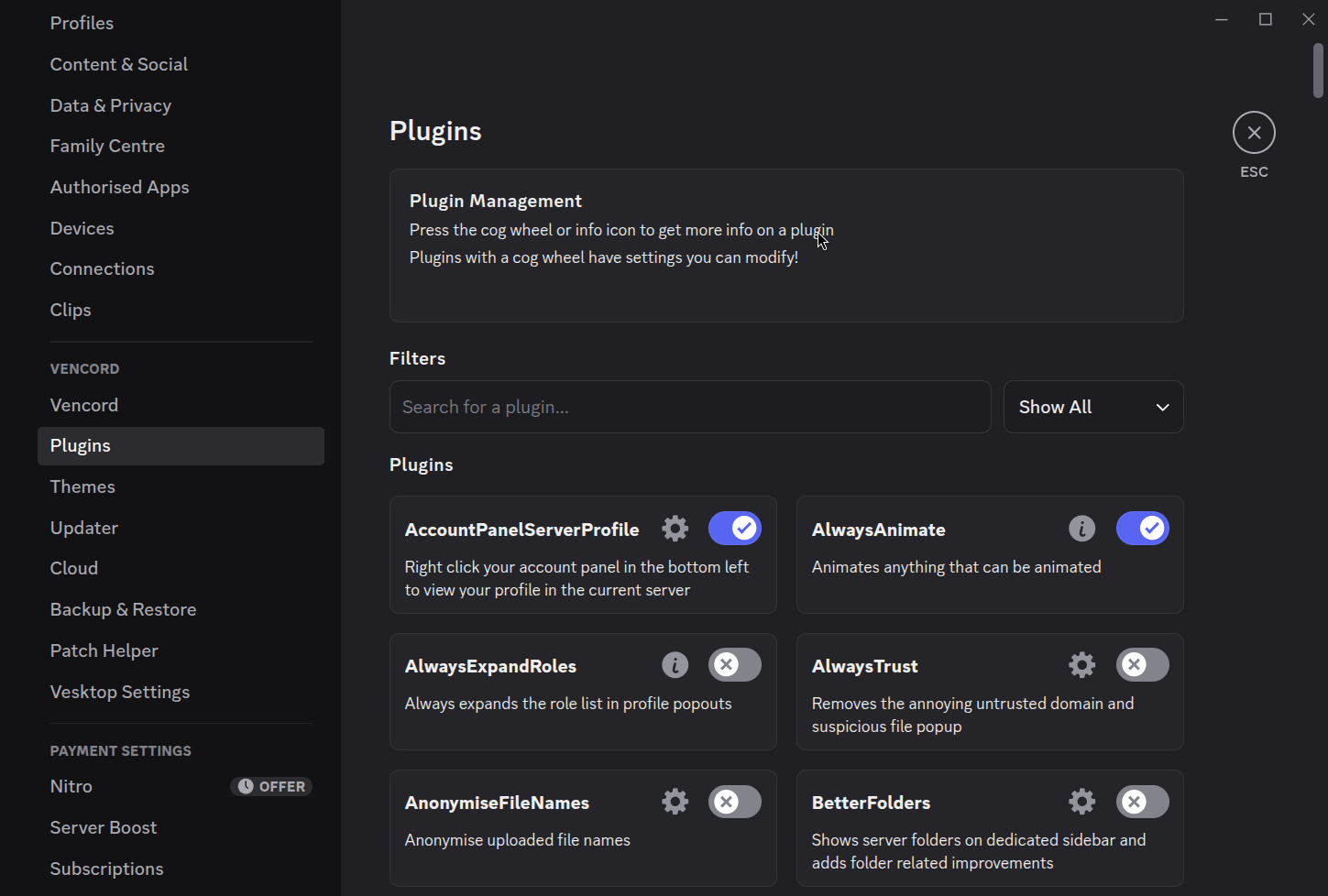This screenshot has width=1328, height=896.
Task: Select Family Centre in sidebar
Action: tap(181, 146)
